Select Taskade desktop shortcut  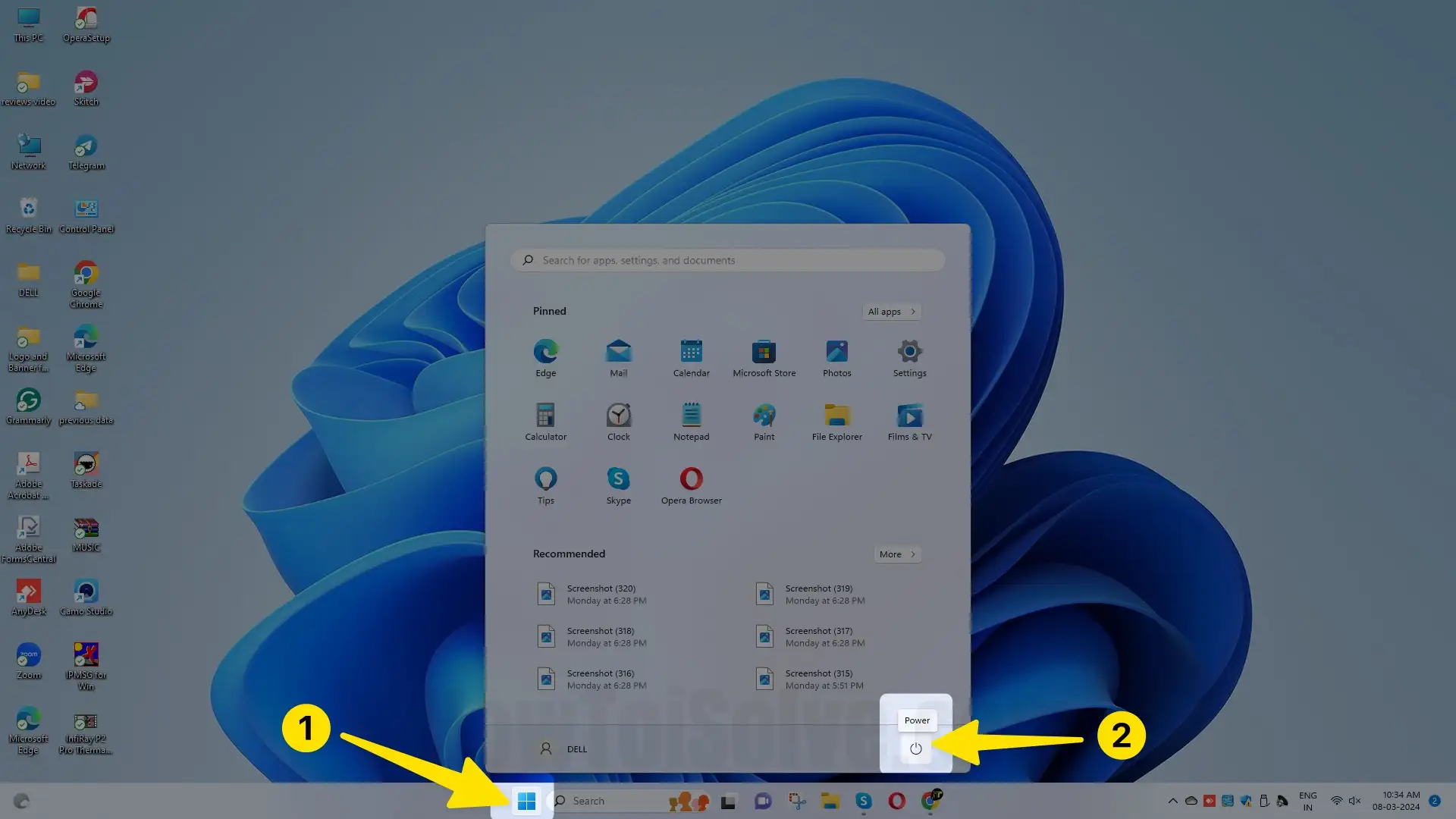pyautogui.click(x=86, y=471)
